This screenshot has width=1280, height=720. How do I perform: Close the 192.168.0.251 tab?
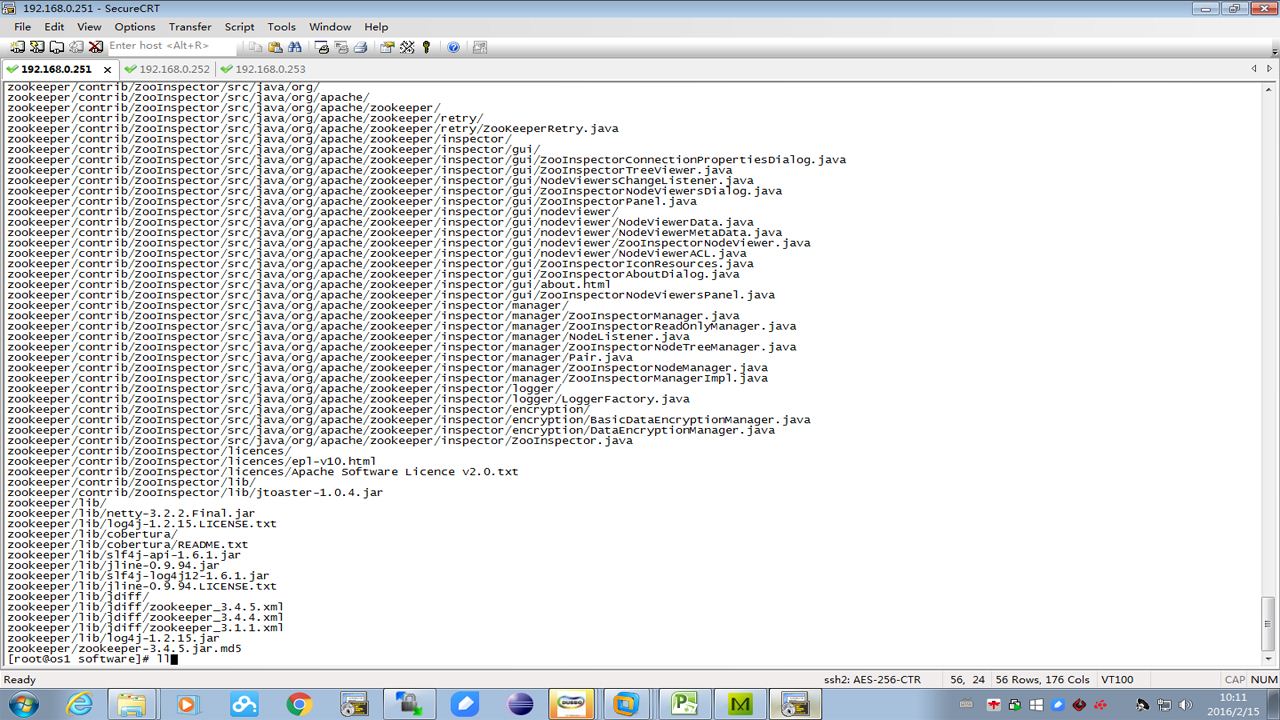click(x=107, y=70)
